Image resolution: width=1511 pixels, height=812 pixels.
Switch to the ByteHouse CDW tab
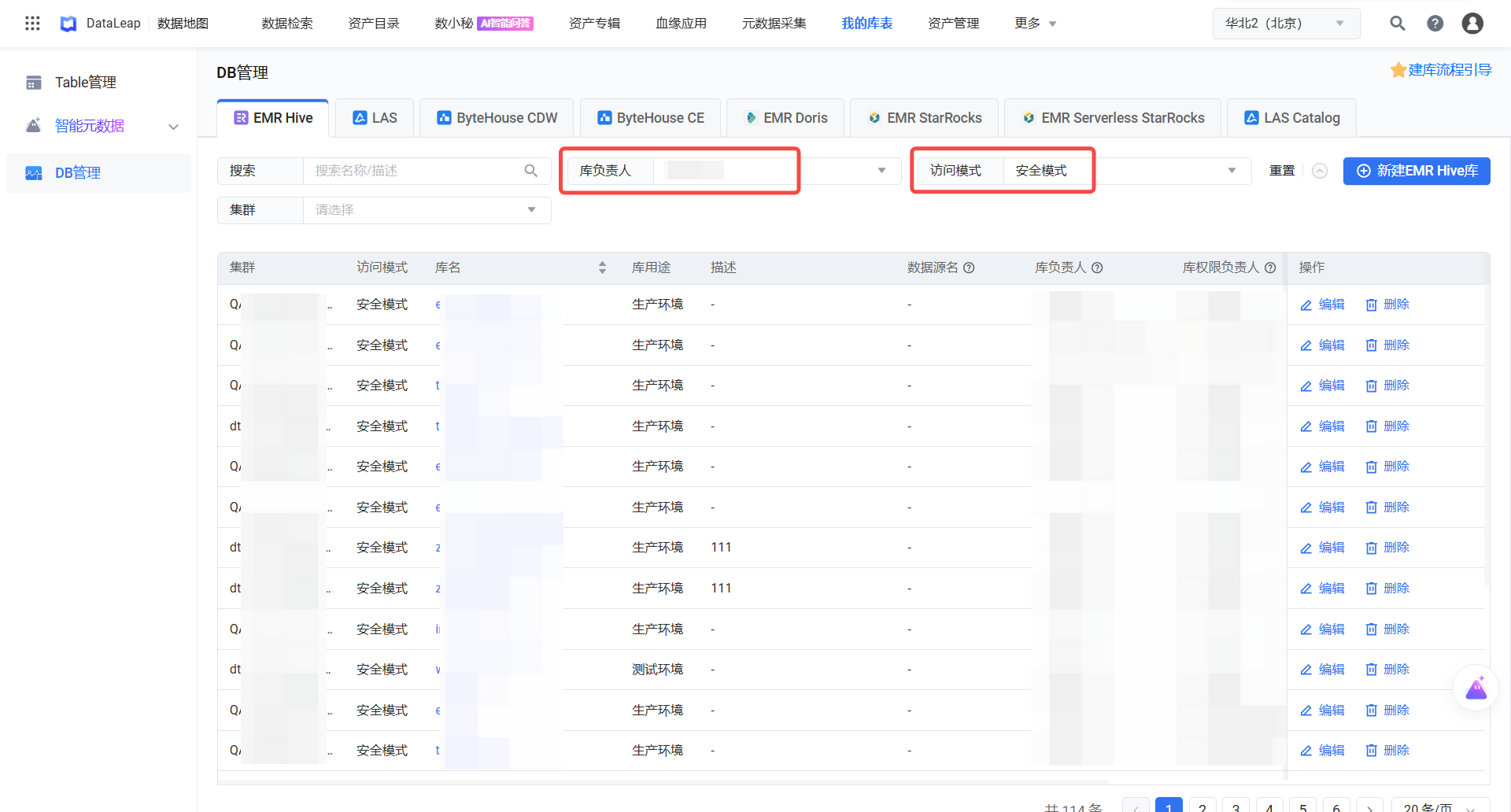pyautogui.click(x=497, y=118)
